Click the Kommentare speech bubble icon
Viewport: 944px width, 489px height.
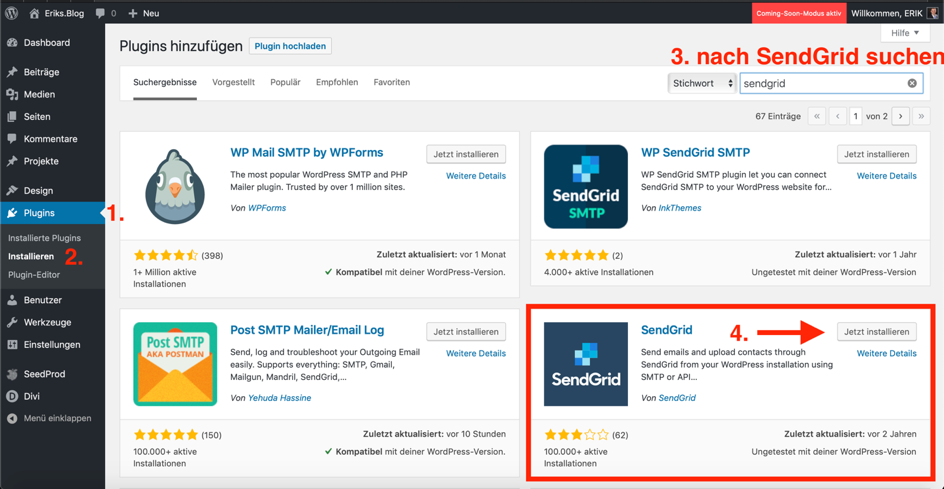(11, 139)
